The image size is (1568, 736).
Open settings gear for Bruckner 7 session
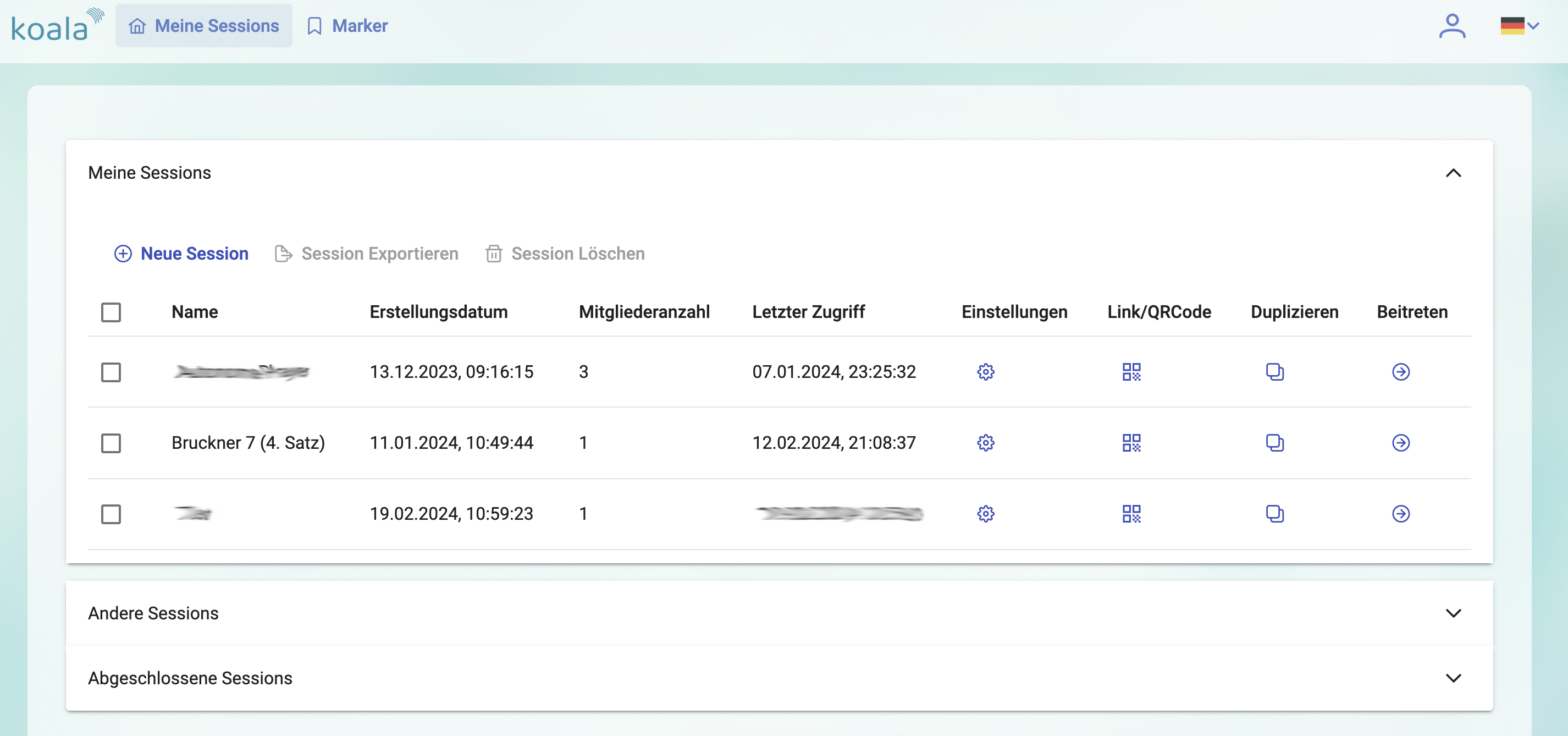[x=985, y=443]
